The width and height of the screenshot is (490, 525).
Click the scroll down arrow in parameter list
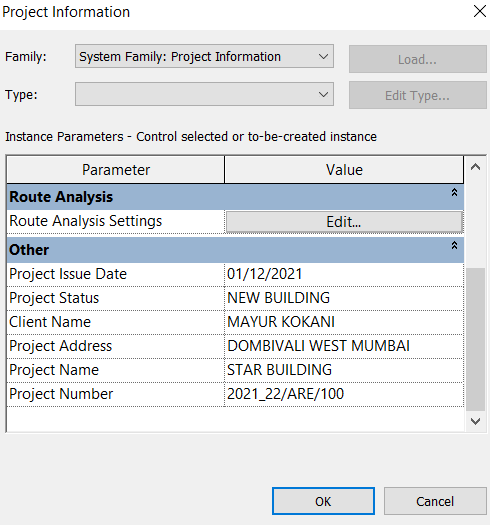475,421
